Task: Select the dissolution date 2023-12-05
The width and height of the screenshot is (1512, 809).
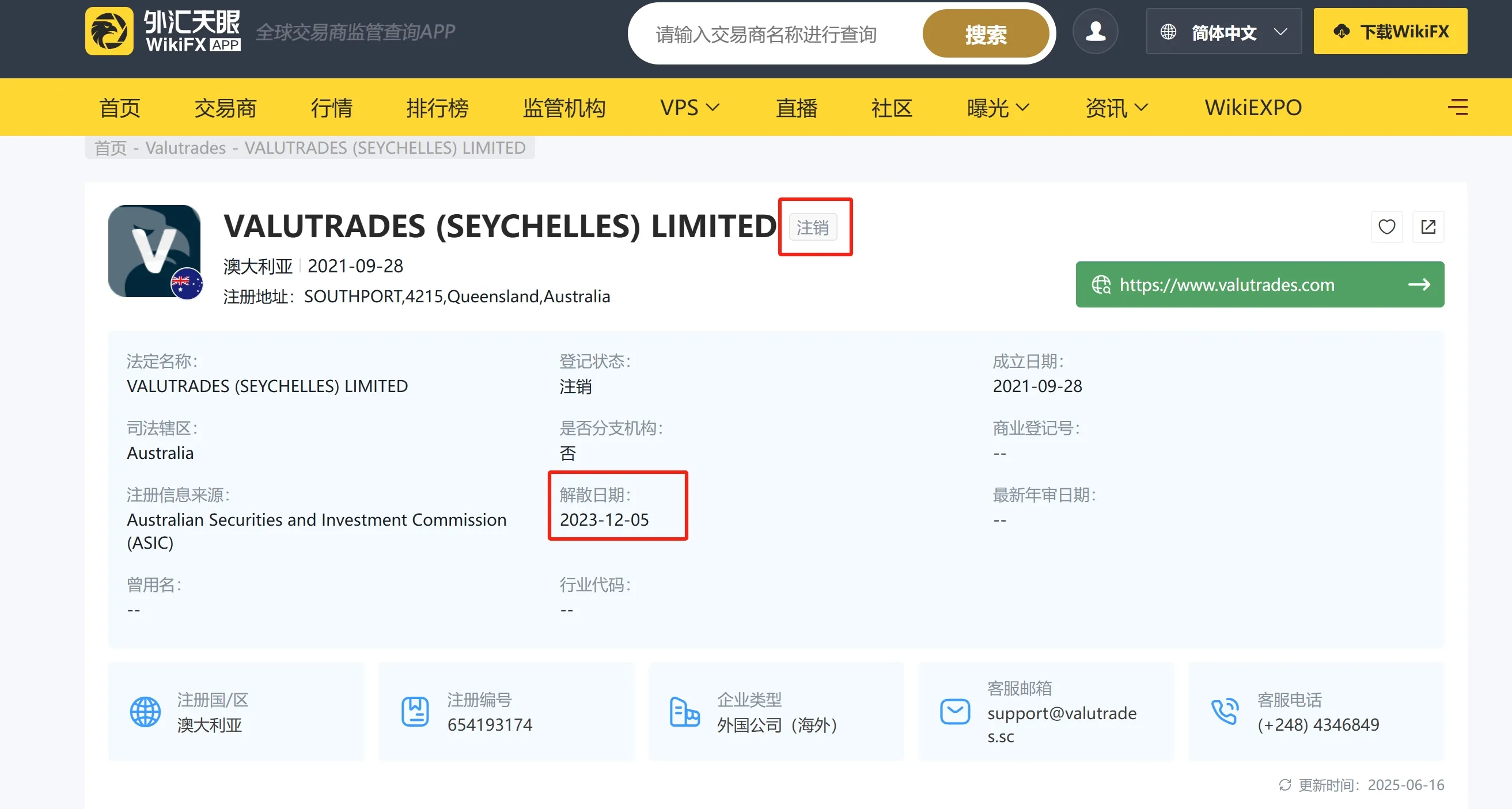Action: pyautogui.click(x=604, y=520)
